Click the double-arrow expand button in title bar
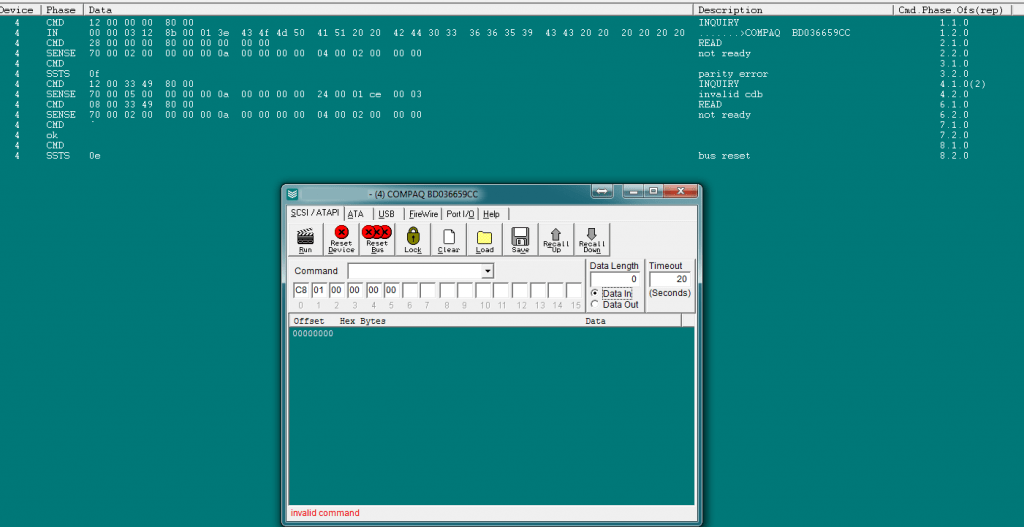The height and width of the screenshot is (527, 1024). point(602,191)
